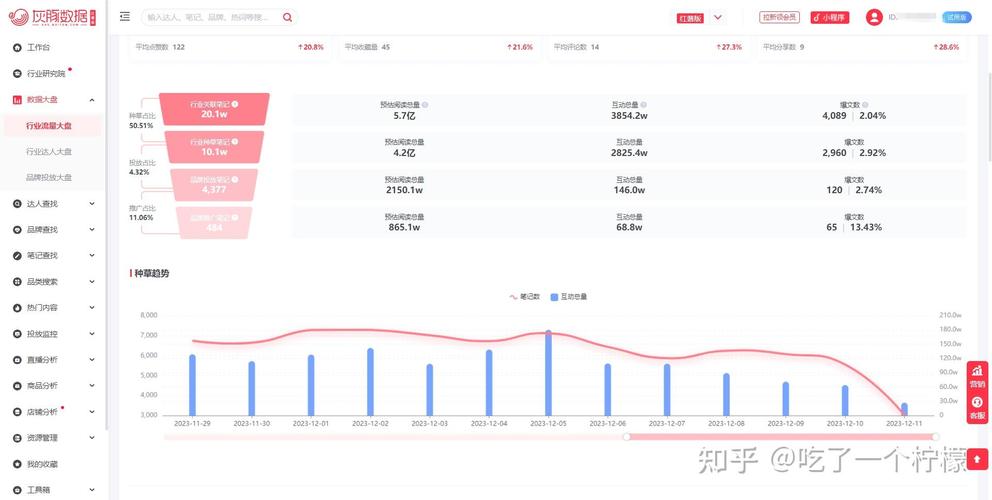The height and width of the screenshot is (500, 992).
Task: Click the 小程序 button in header
Action: pyautogui.click(x=829, y=17)
